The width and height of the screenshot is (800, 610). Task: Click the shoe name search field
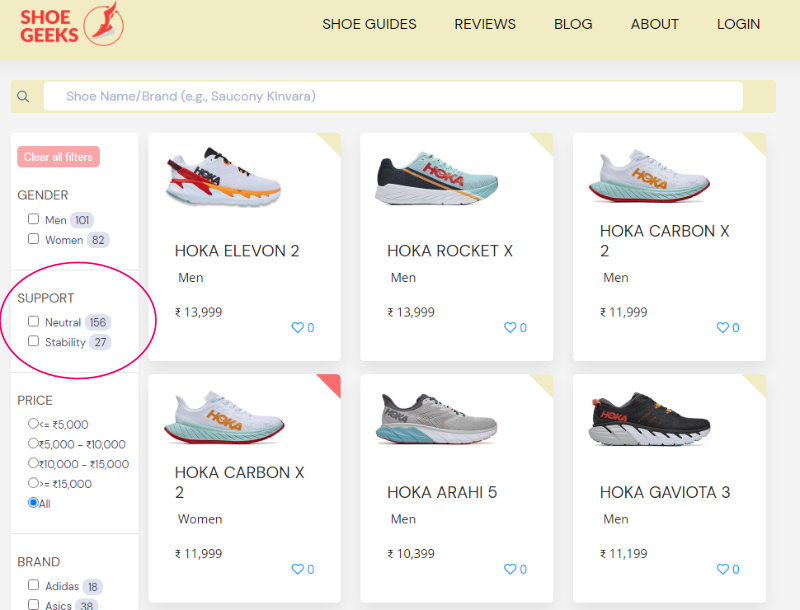point(400,97)
